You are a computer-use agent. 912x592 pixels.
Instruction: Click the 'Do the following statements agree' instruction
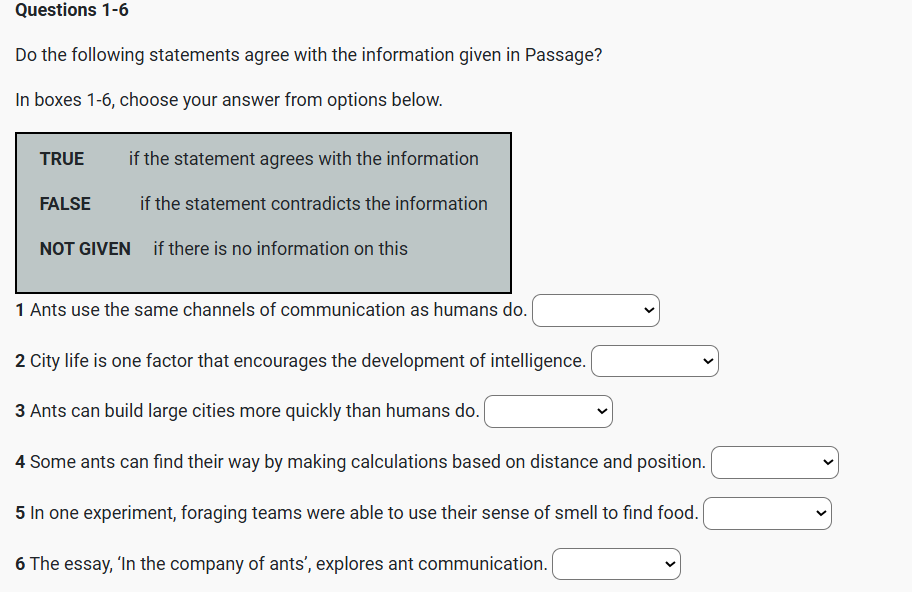(309, 55)
